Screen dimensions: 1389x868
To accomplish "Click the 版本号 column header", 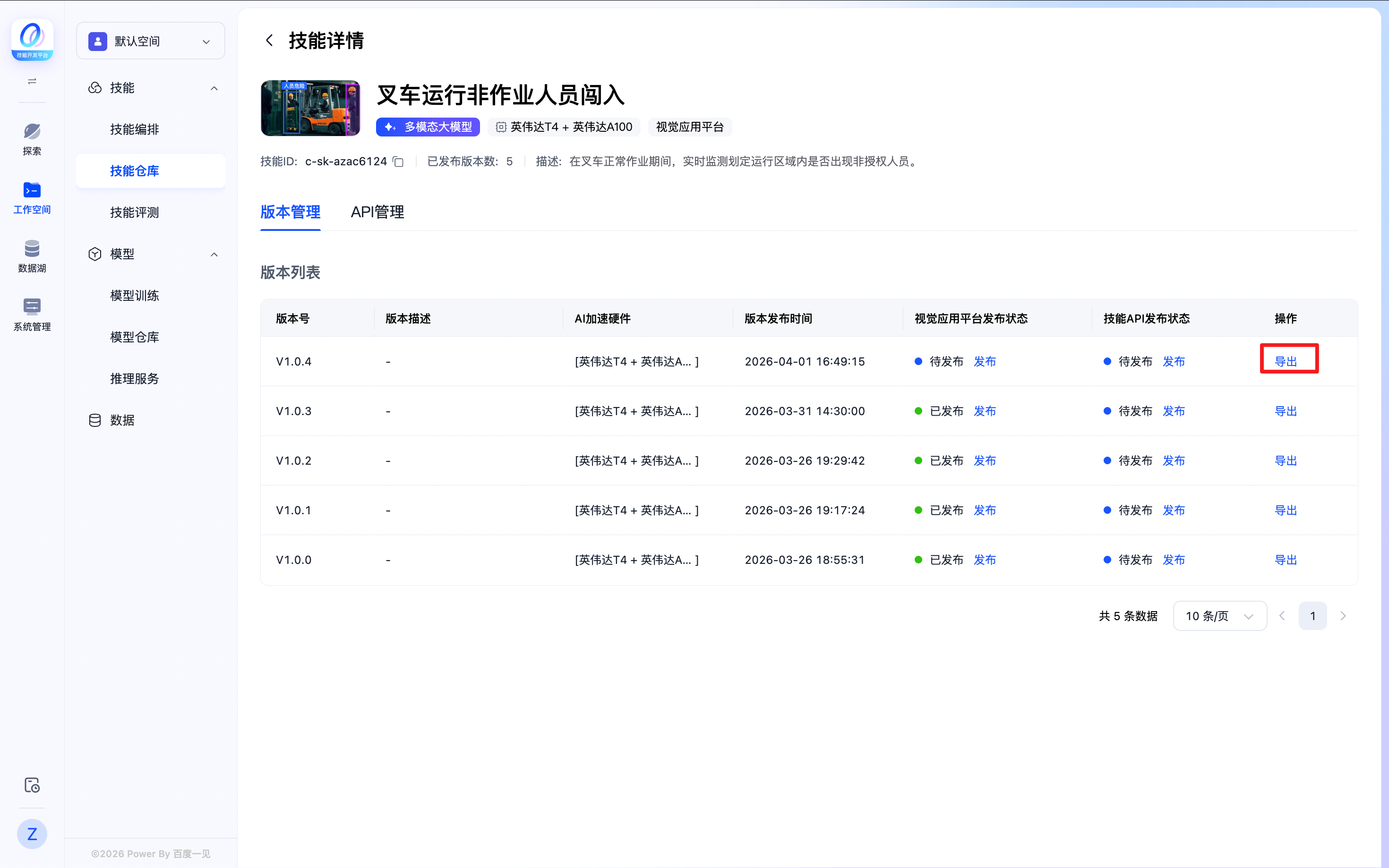I will pyautogui.click(x=293, y=319).
